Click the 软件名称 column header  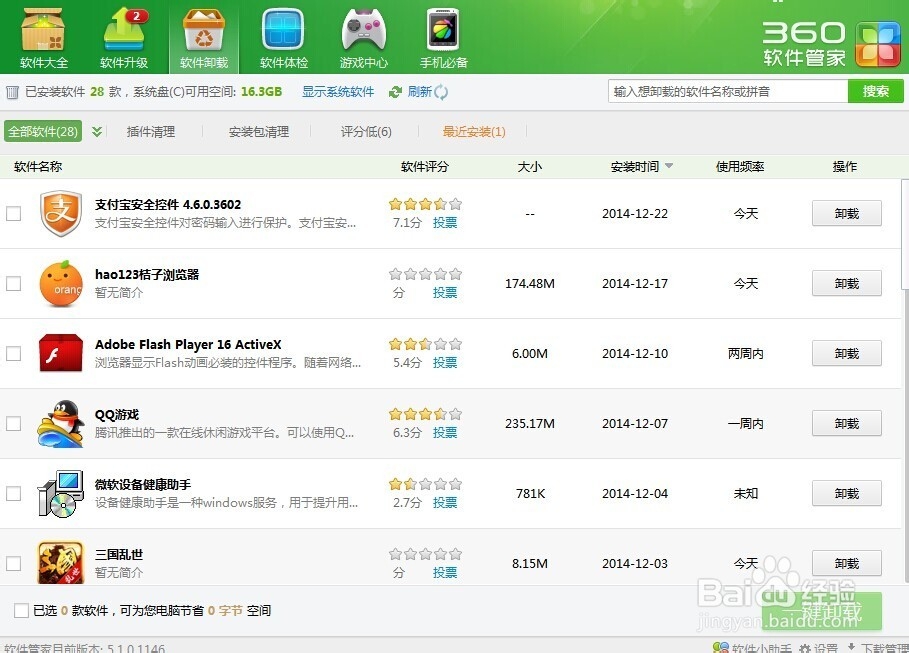click(38, 166)
